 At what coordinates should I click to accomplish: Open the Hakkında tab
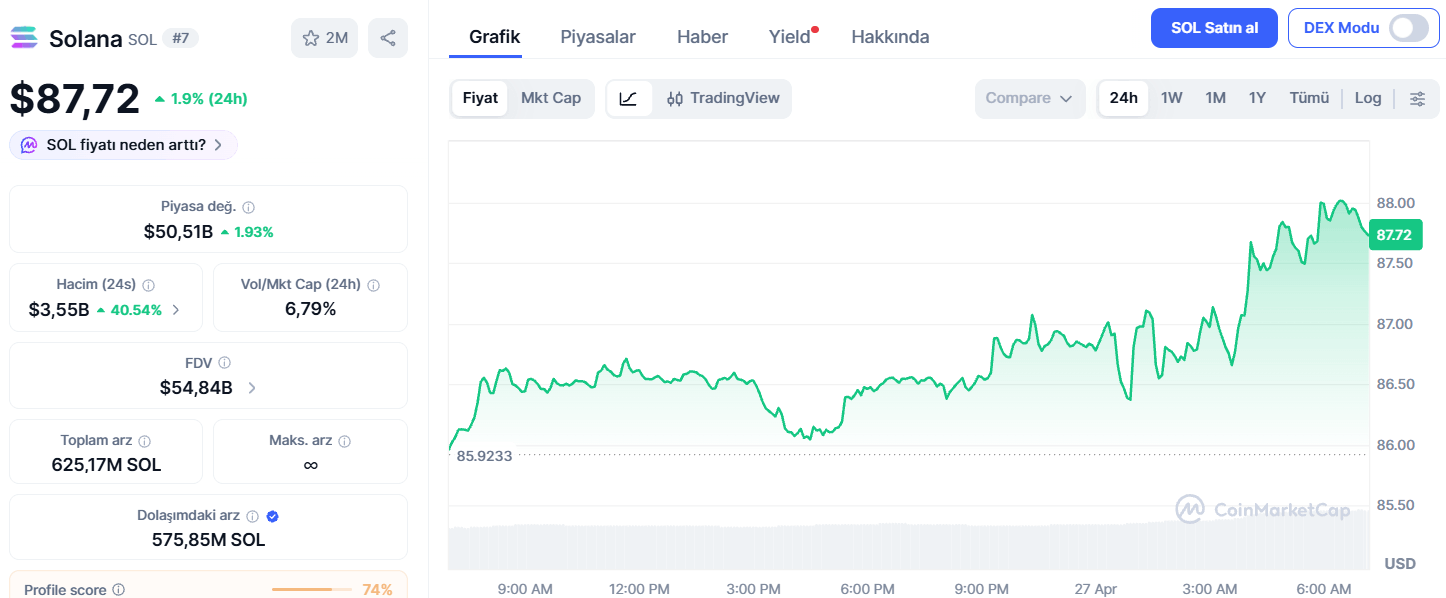(890, 37)
